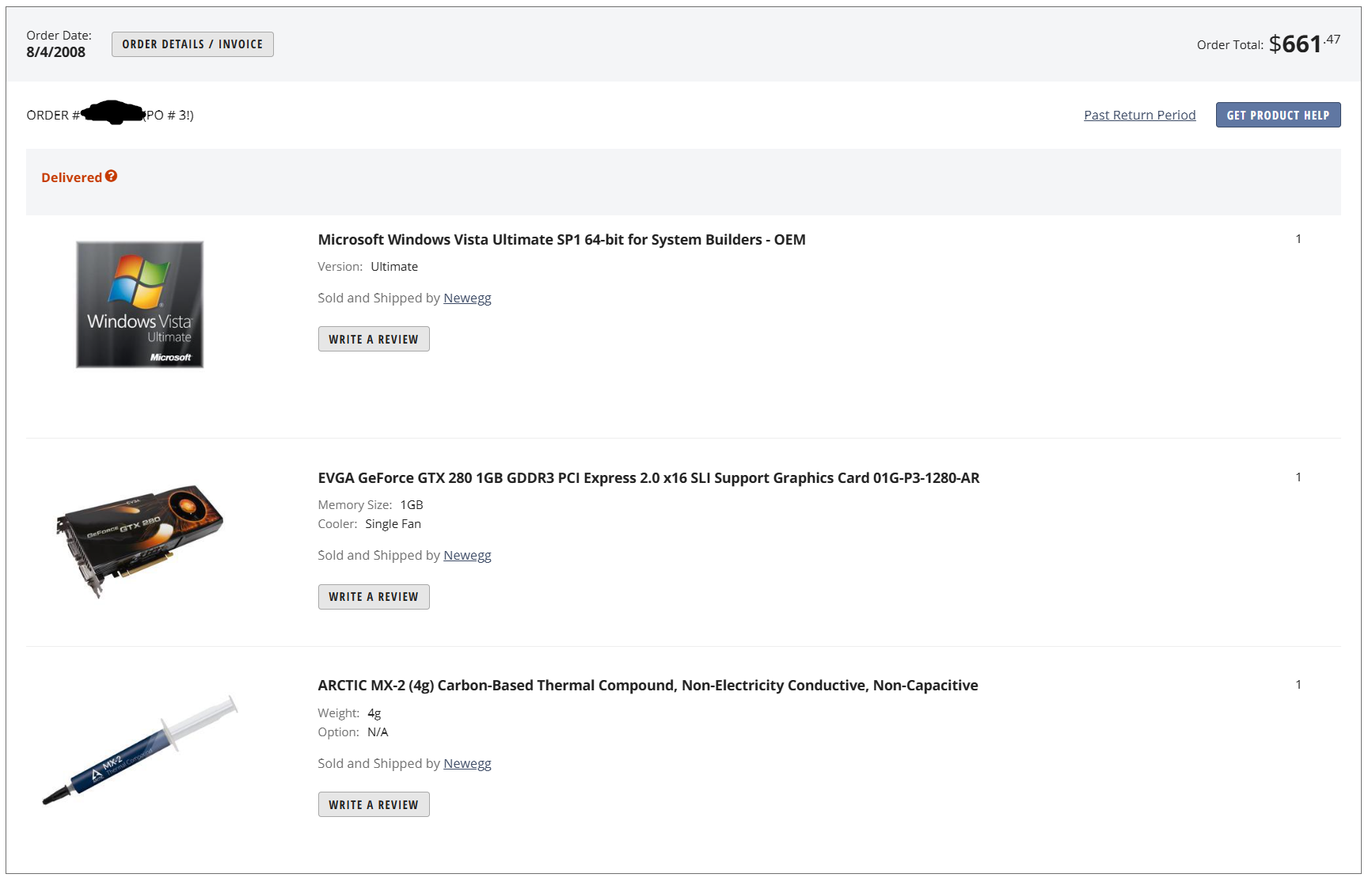Open the Past Return Period link
1372x893 pixels.
(1139, 115)
